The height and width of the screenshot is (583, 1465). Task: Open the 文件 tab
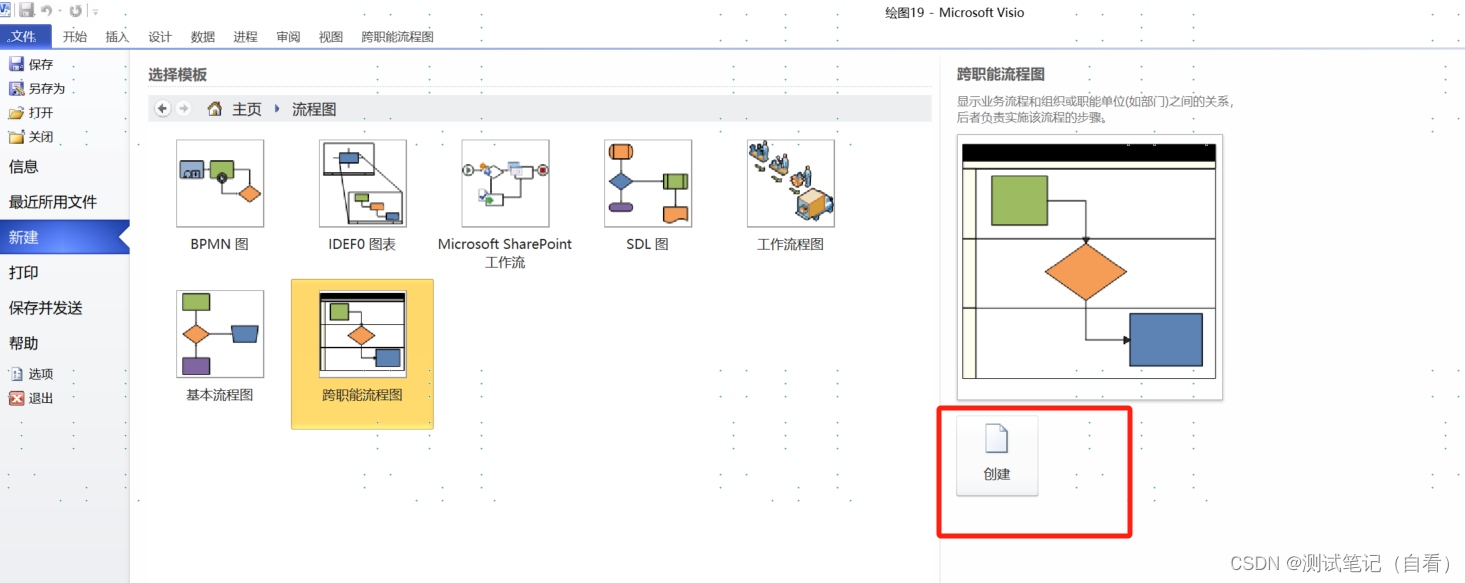25,37
